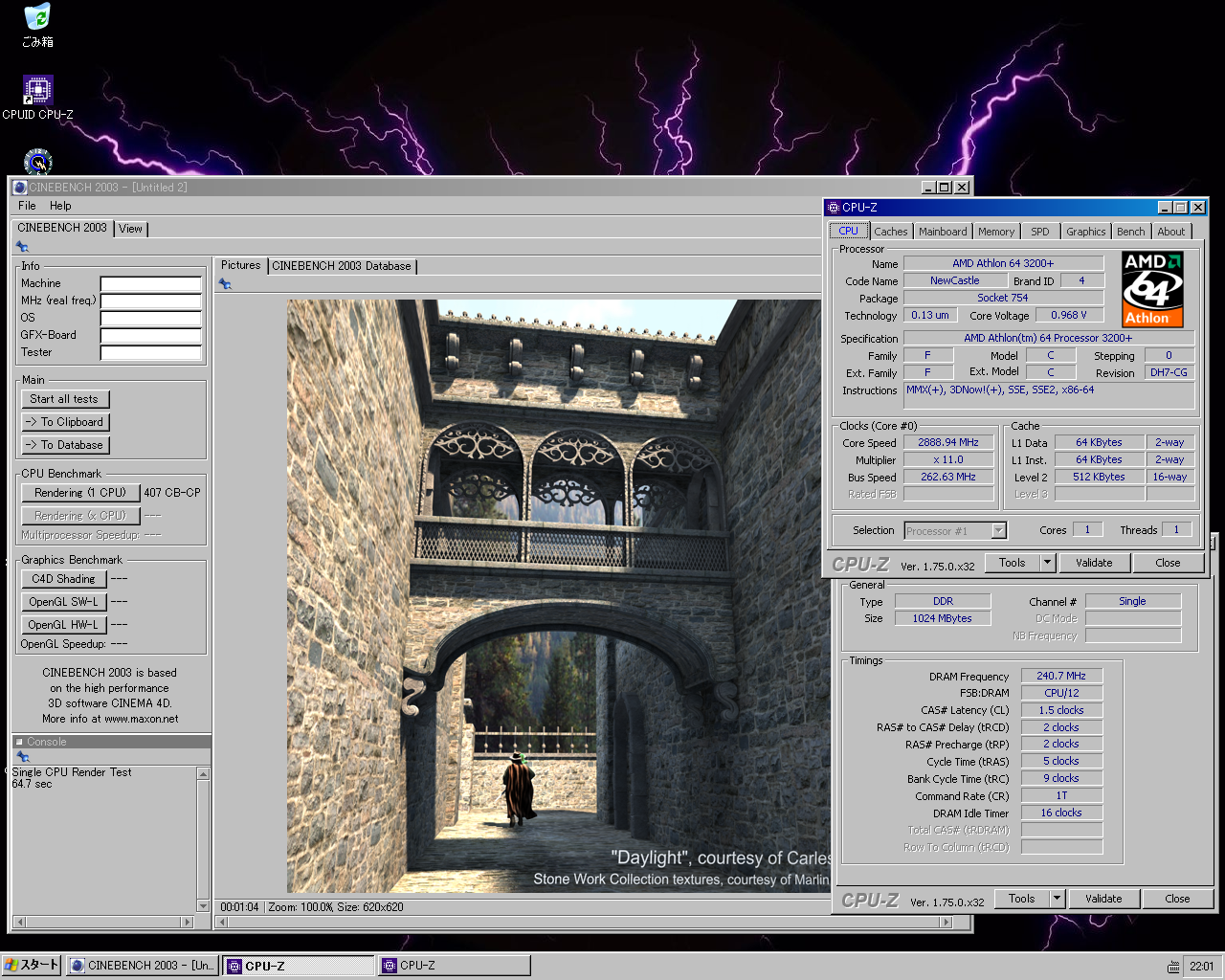The height and width of the screenshot is (980, 1225).
Task: Click the OpenGL SW-L button
Action: tap(63, 602)
